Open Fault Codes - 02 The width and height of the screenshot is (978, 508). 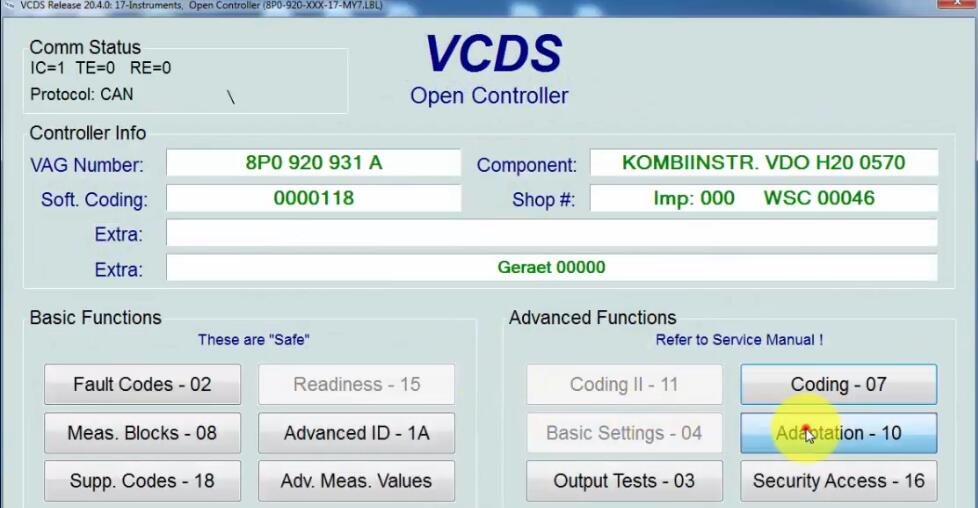(x=142, y=384)
